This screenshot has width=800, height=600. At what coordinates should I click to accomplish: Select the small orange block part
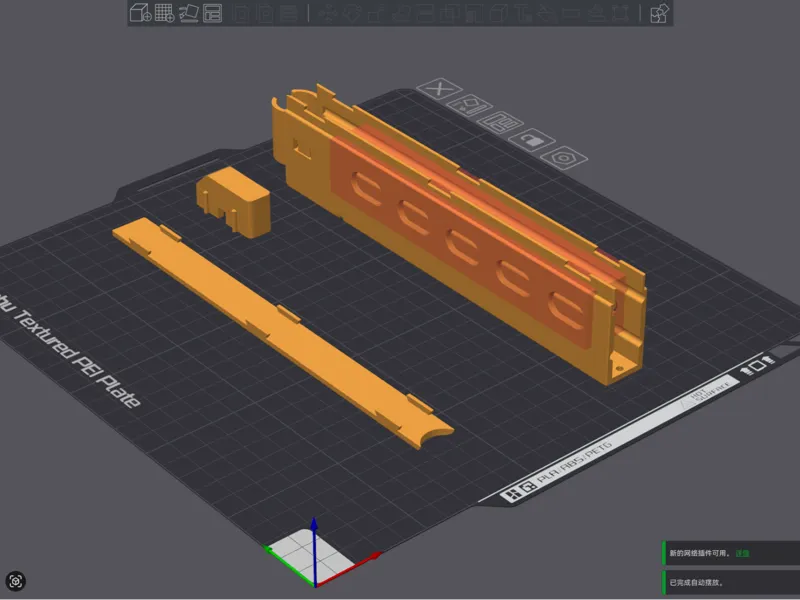233,202
